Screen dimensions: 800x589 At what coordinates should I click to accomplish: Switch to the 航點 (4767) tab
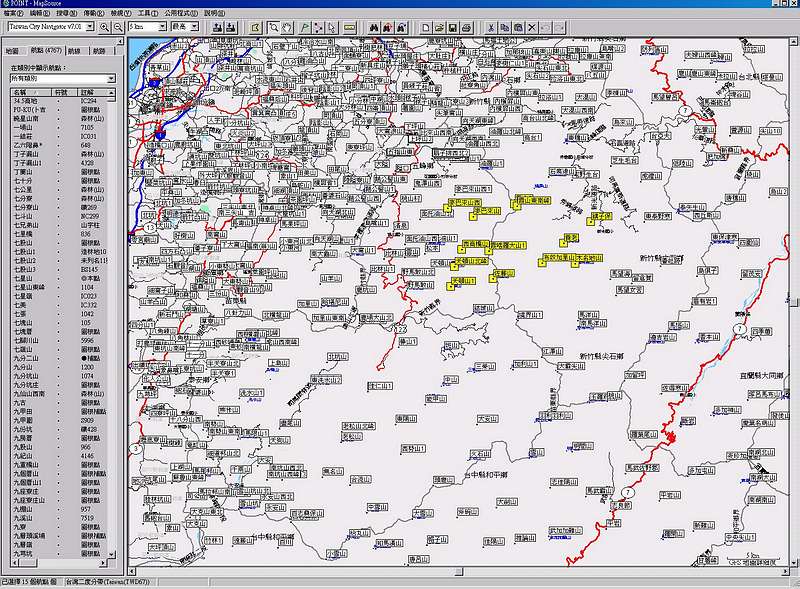click(x=46, y=51)
